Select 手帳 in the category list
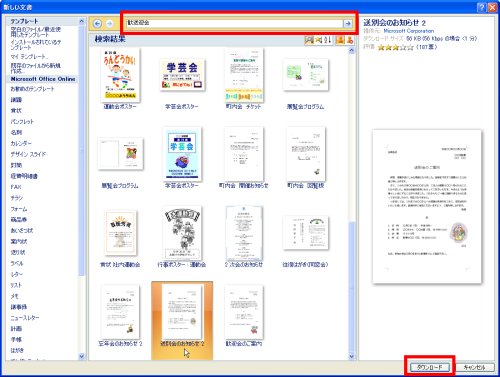 tap(16, 340)
